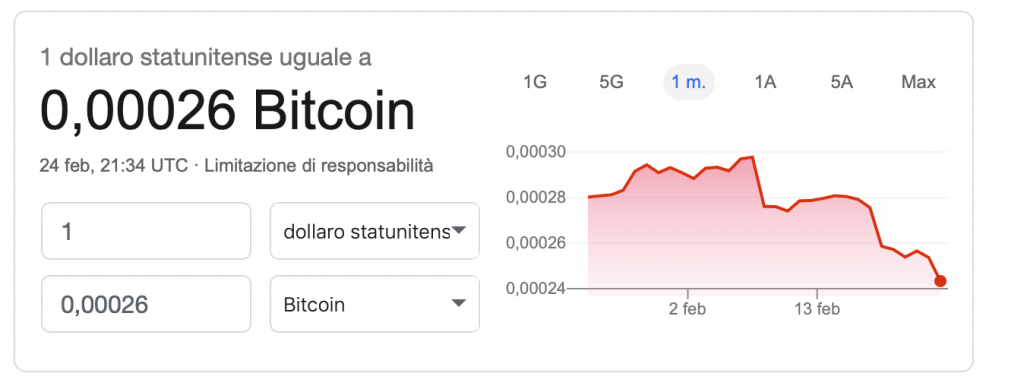
Task: Open the dollaro statunitense currency dropdown
Action: [375, 231]
